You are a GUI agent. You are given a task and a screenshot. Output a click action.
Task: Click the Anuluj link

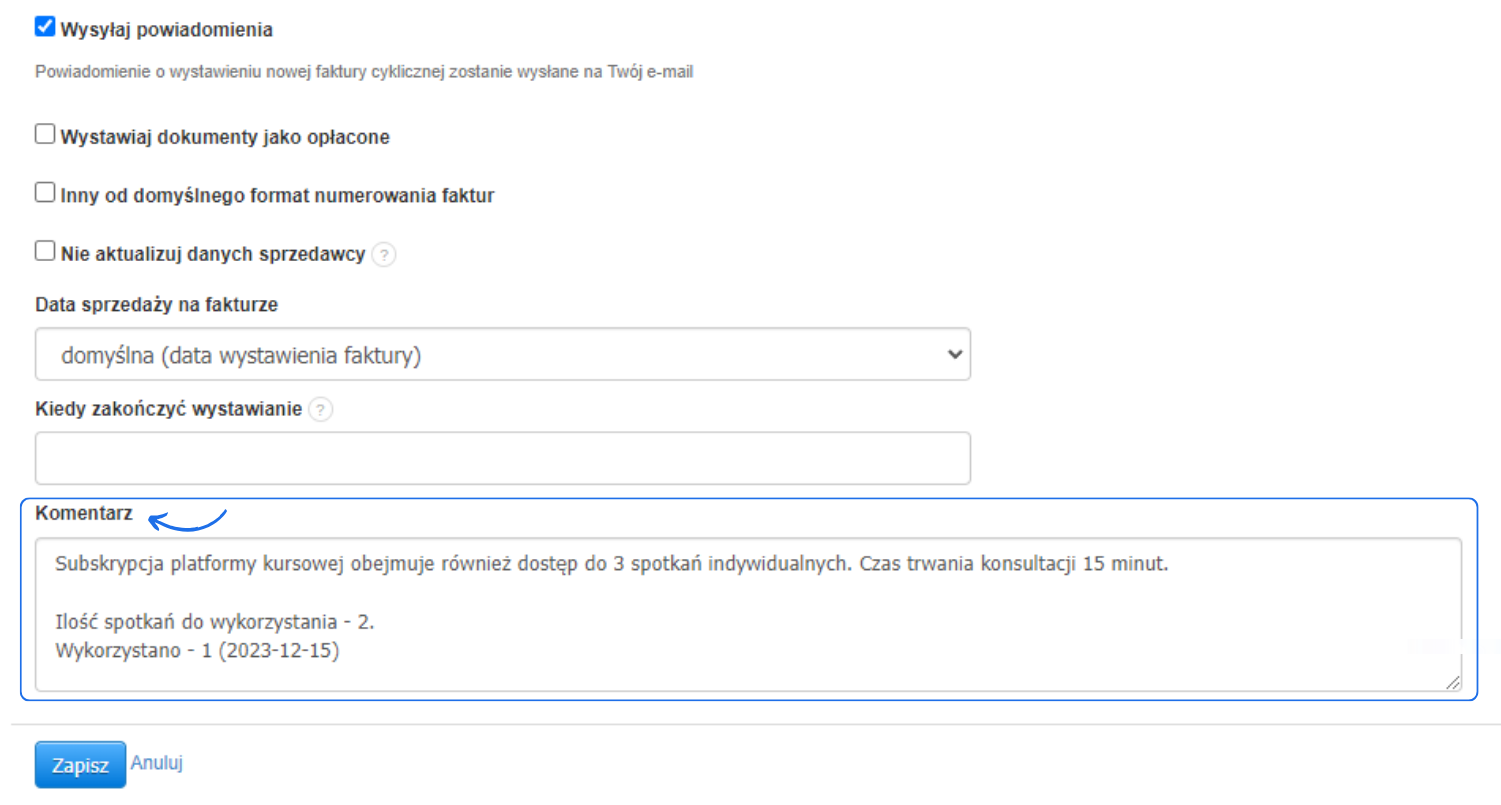(157, 763)
